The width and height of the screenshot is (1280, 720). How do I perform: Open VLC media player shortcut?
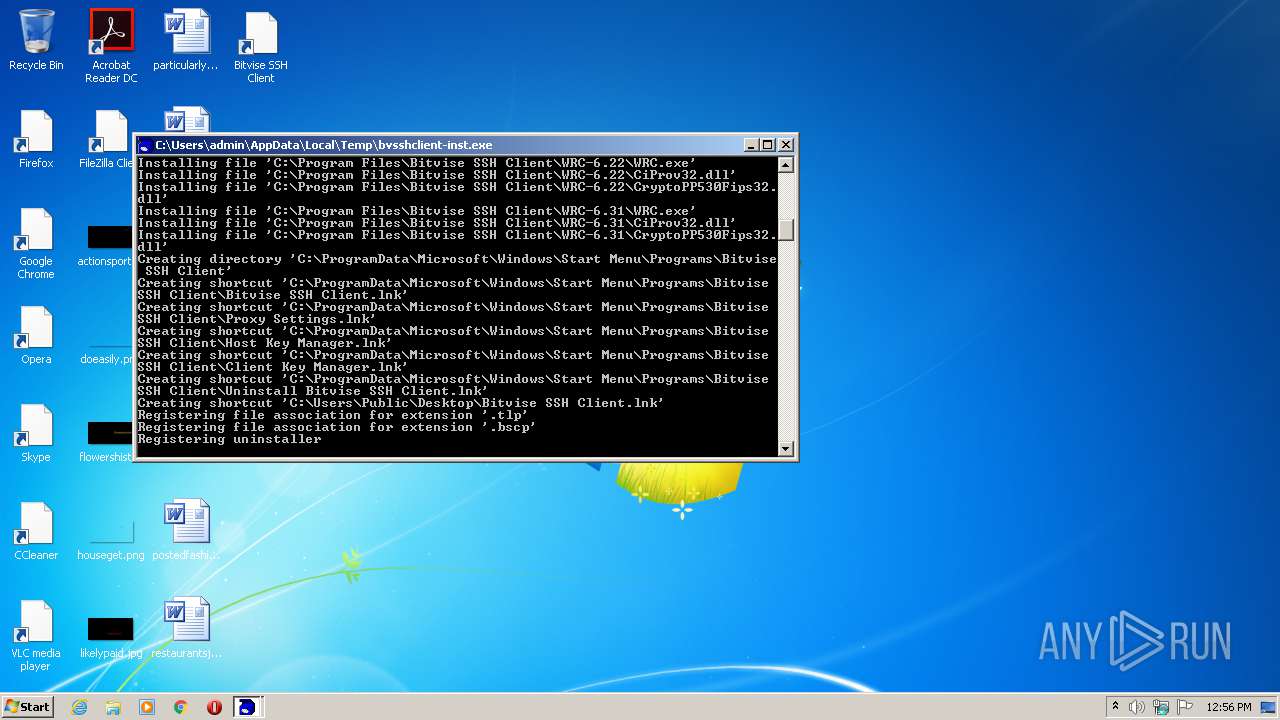click(x=36, y=635)
